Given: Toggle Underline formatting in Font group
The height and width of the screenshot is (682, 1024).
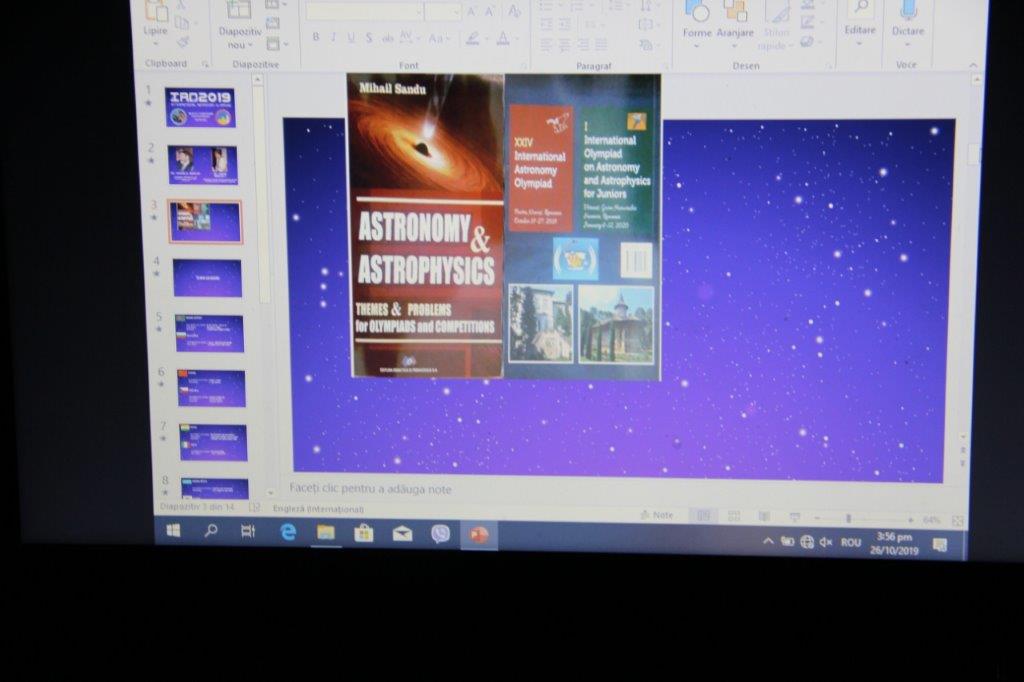Looking at the screenshot, I should coord(351,38).
